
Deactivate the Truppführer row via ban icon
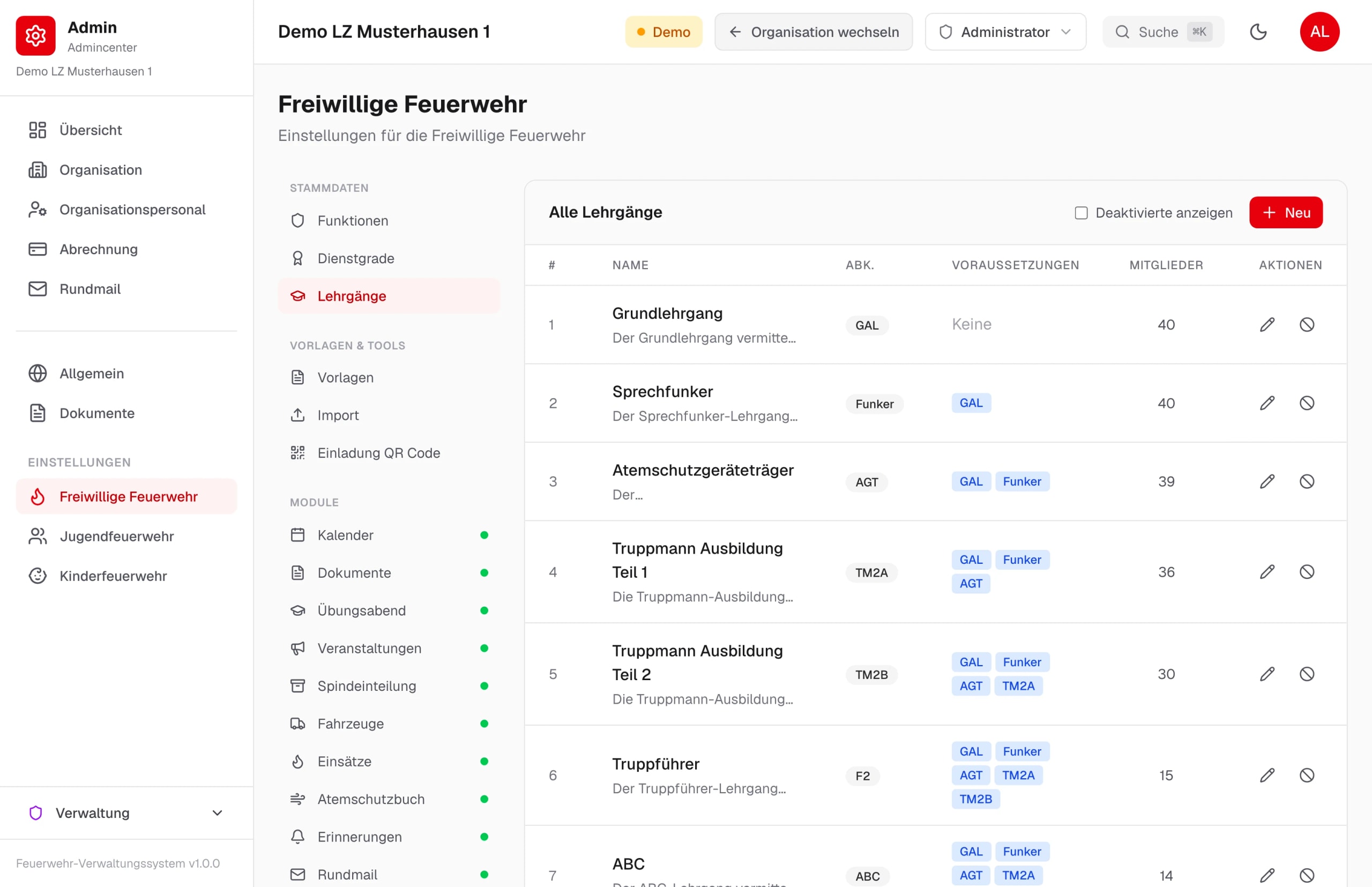(1306, 776)
